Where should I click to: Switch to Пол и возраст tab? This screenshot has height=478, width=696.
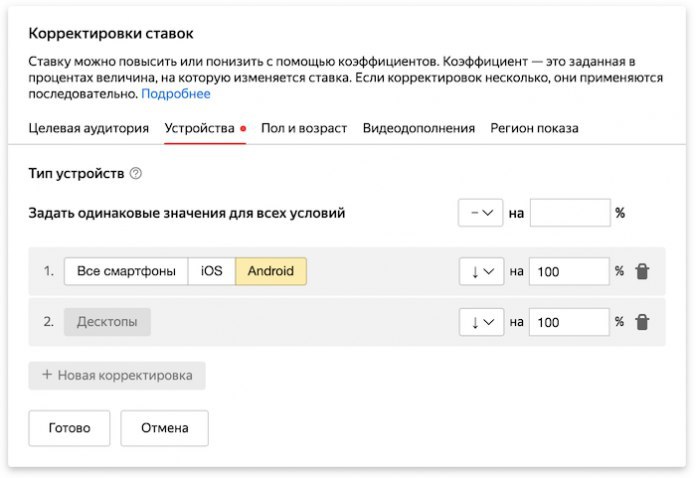(x=304, y=128)
